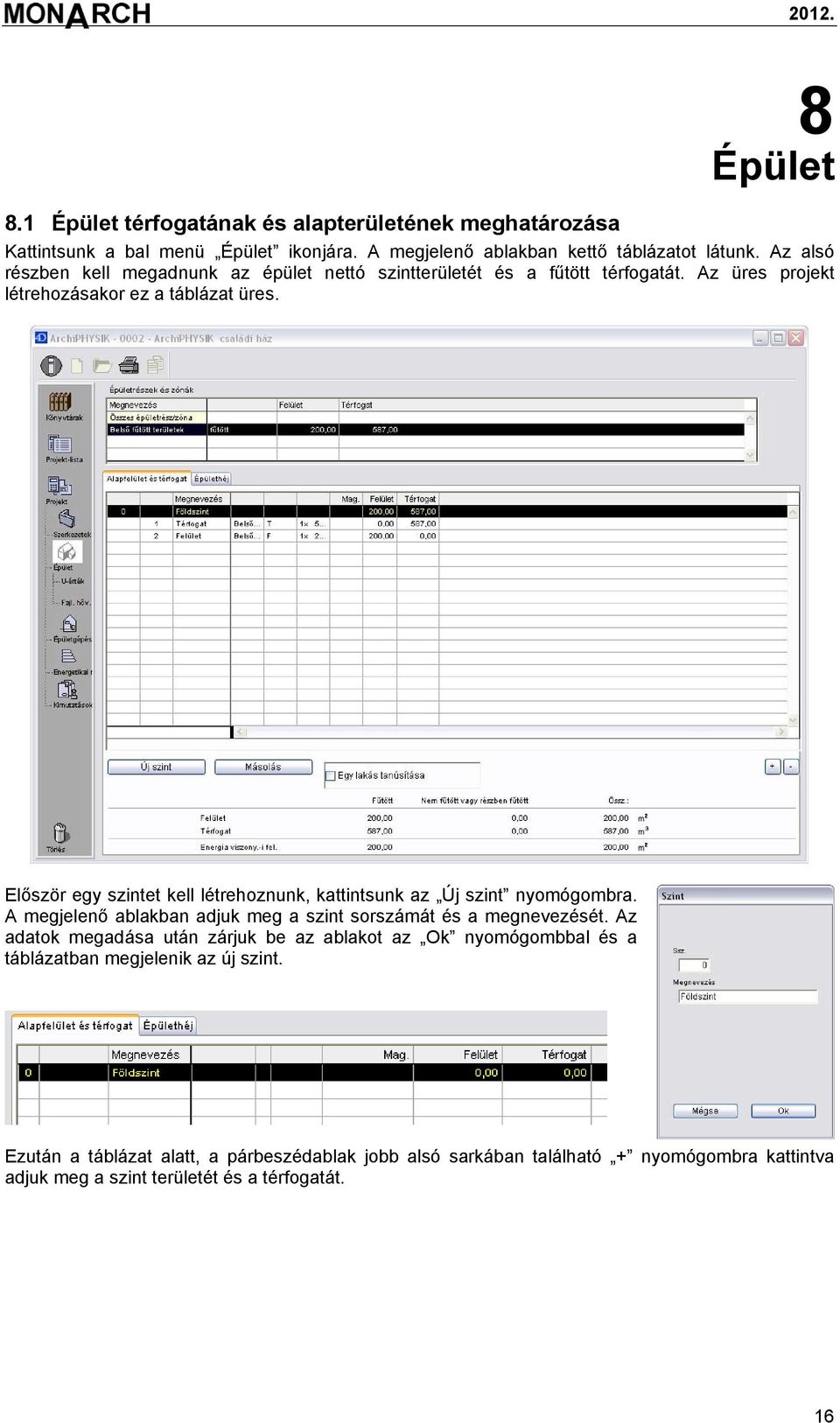Open Szerkezetek structures icon in sidebar

66,519
